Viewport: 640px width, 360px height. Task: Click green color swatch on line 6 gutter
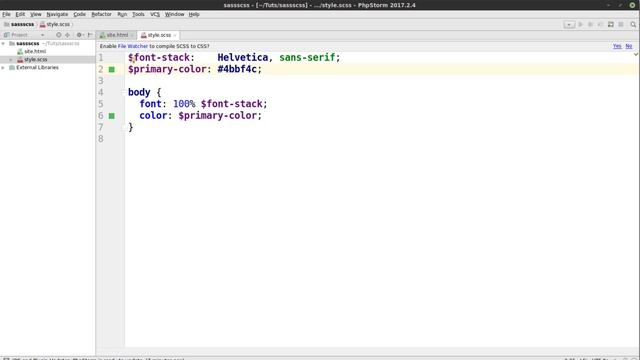(x=111, y=116)
